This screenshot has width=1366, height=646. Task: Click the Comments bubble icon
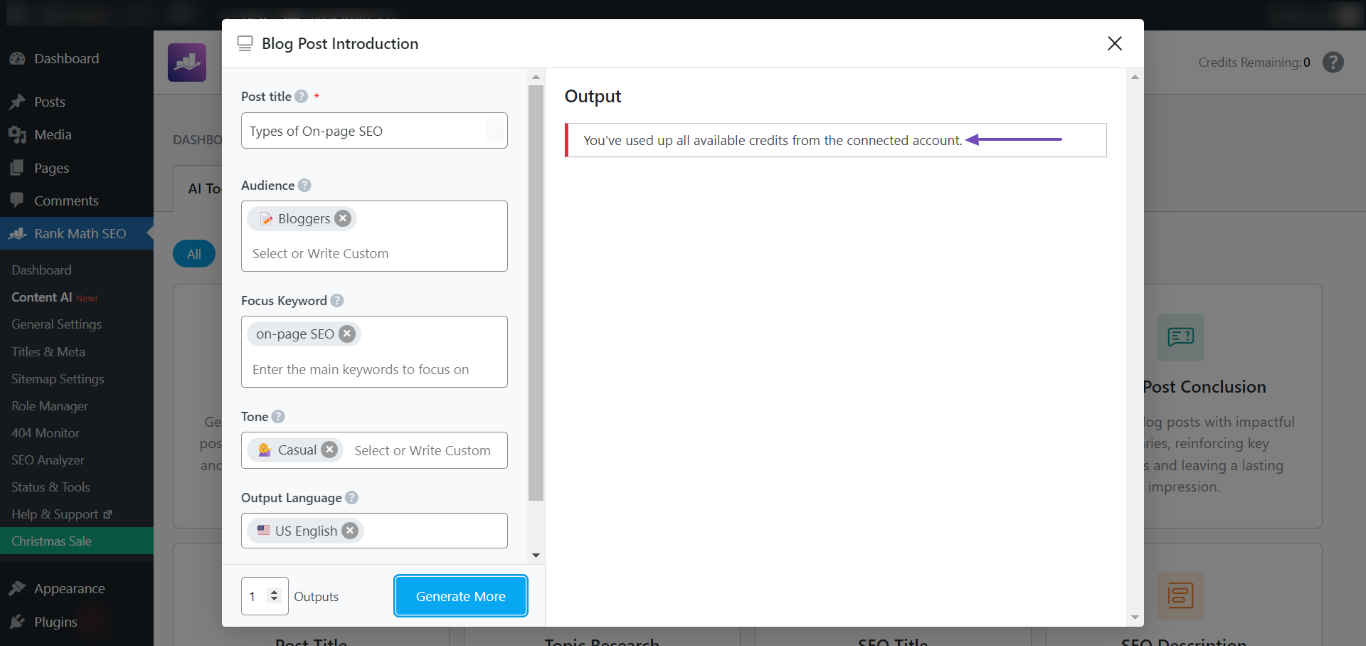[17, 201]
